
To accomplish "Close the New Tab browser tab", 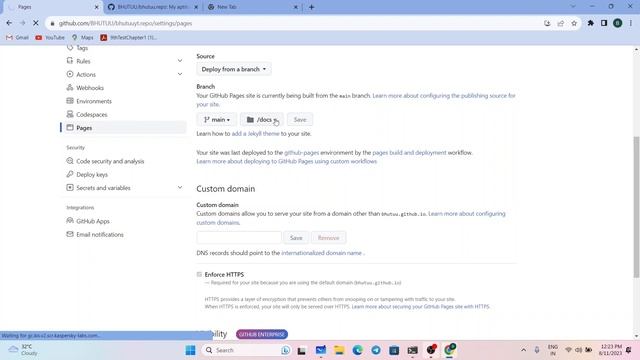I will click(x=296, y=7).
